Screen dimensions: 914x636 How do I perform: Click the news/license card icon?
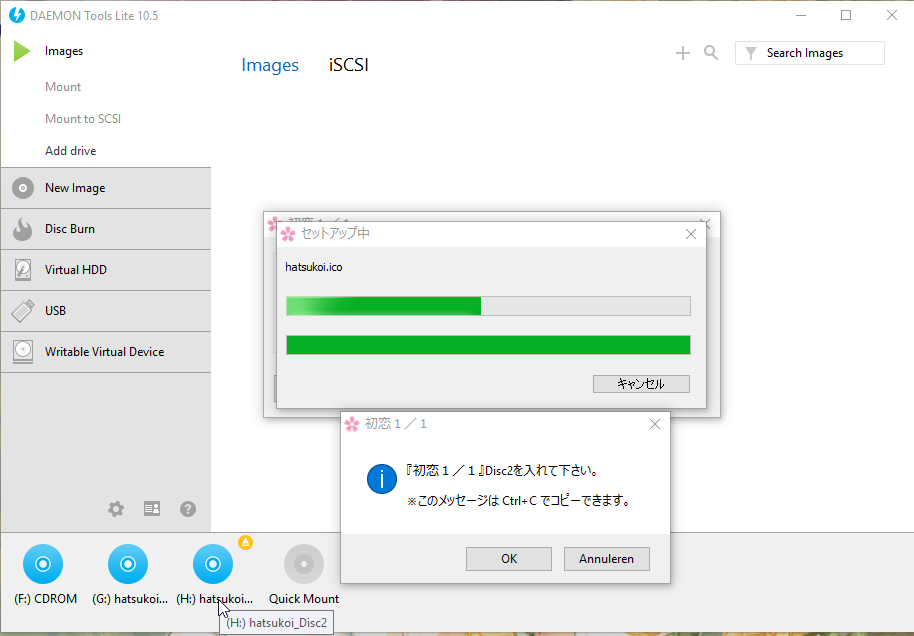(152, 509)
